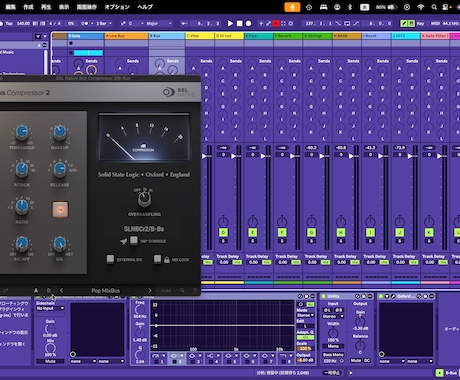Select preset slot A in plugin footer
Screen dimensions: 460x380
pyautogui.click(x=36, y=291)
